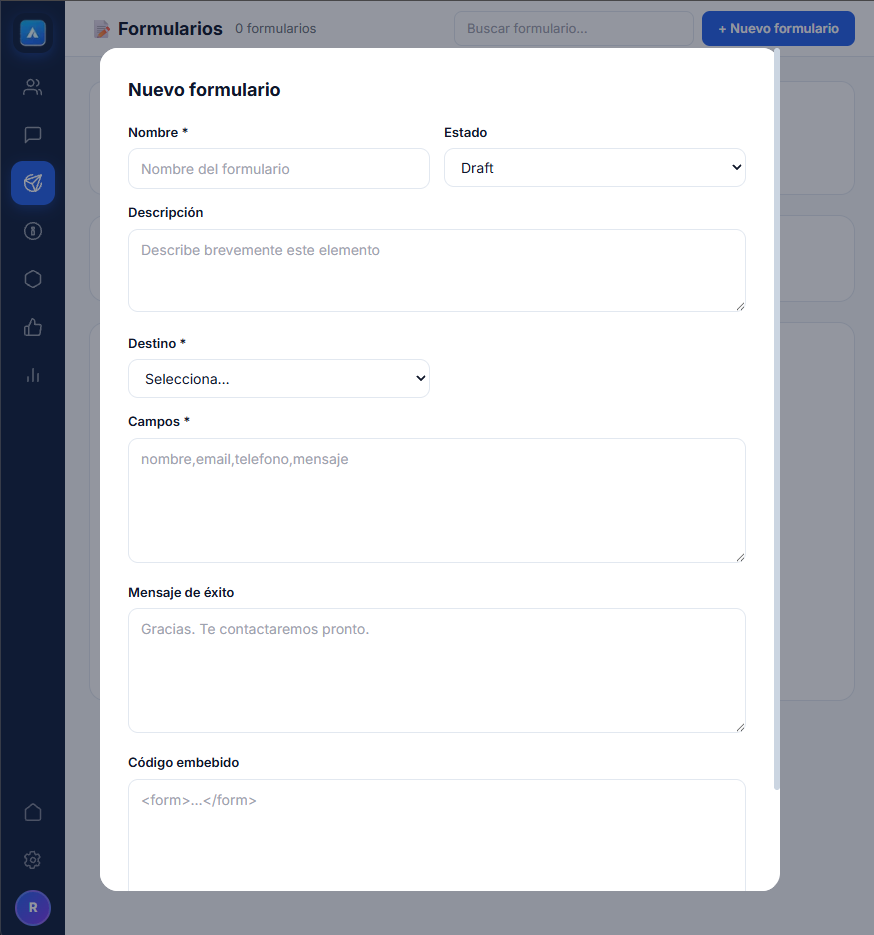Click the Mensaje de éxito textarea
Image resolution: width=874 pixels, height=935 pixels.
coord(437,671)
